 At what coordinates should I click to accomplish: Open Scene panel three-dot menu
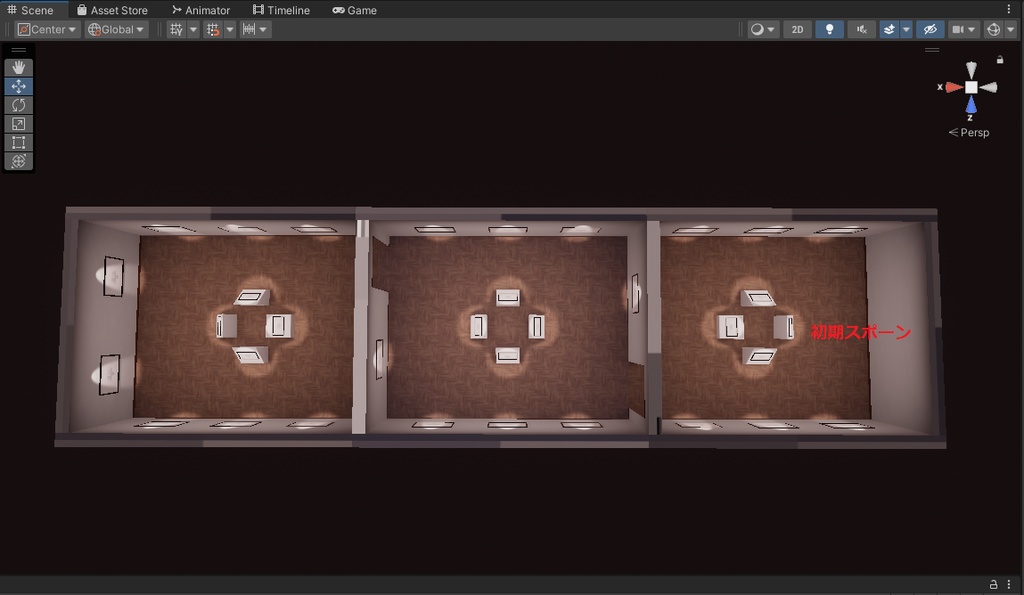[x=1009, y=9]
